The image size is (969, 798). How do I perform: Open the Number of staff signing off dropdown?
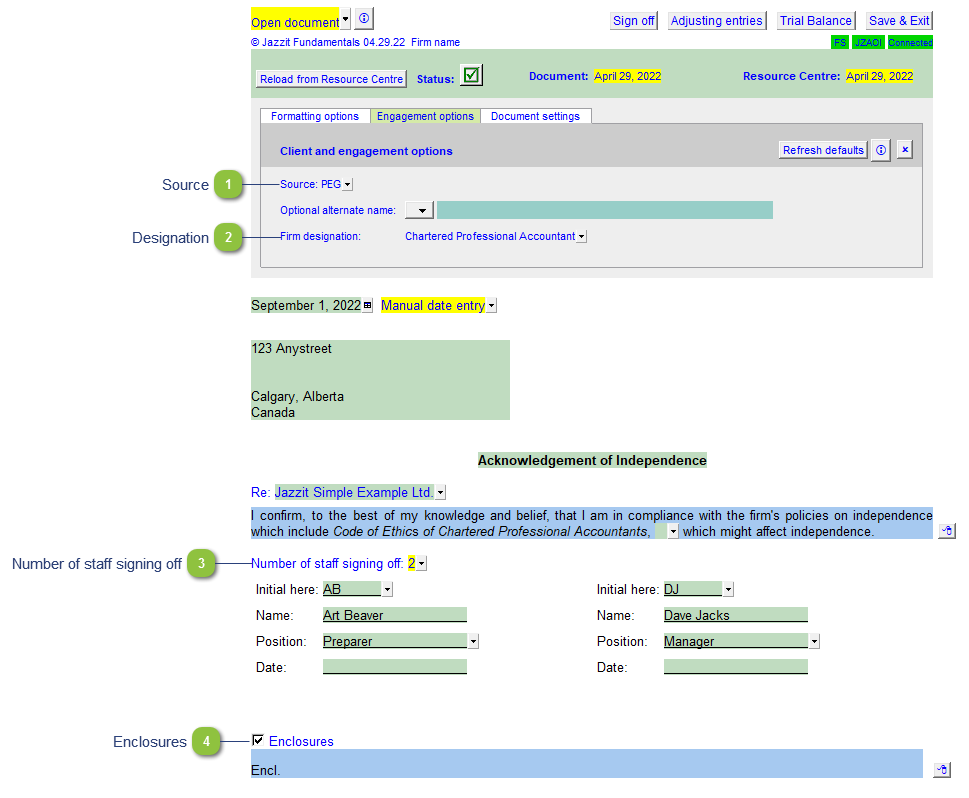coord(421,564)
